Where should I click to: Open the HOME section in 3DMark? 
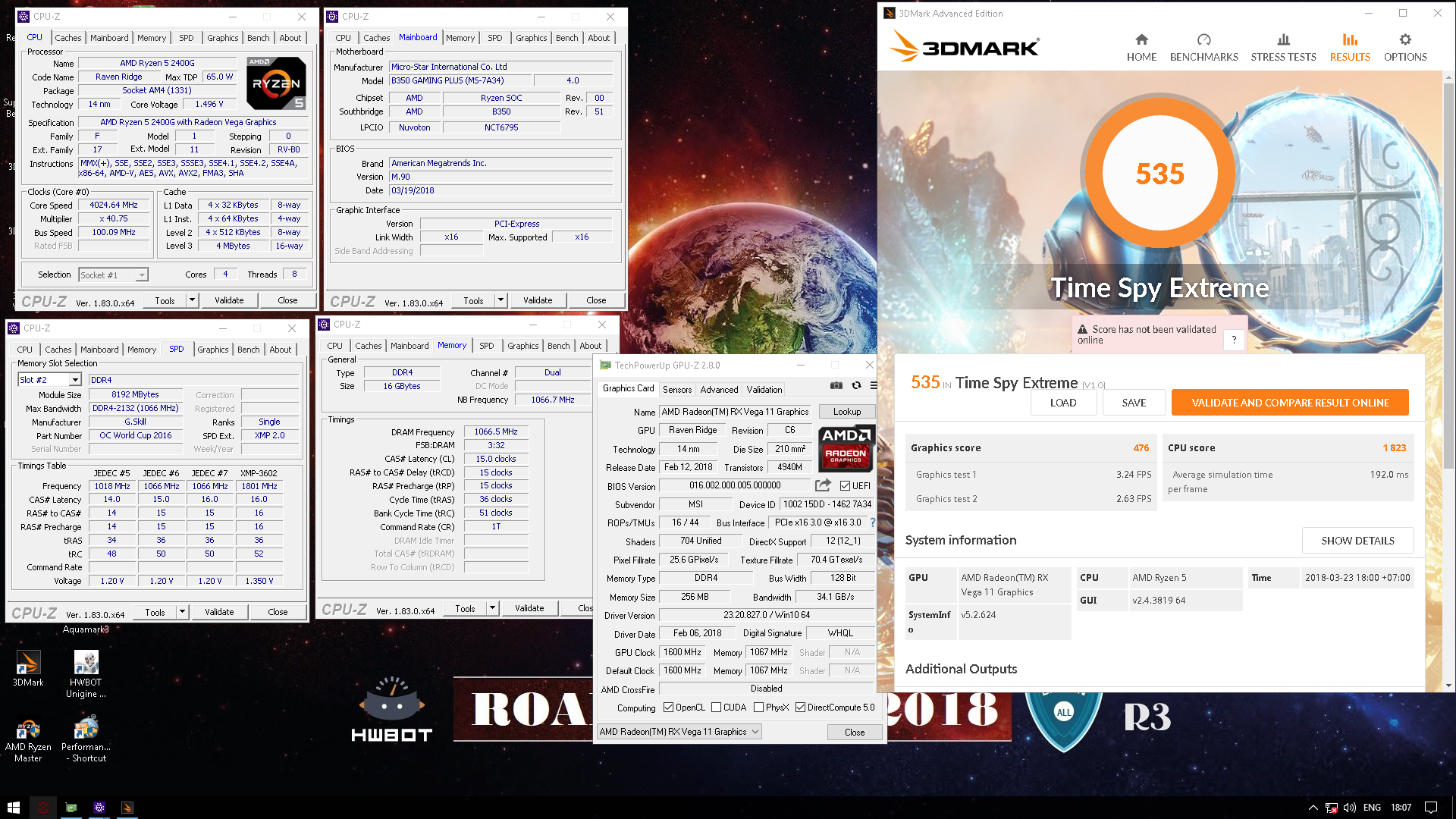pos(1141,48)
